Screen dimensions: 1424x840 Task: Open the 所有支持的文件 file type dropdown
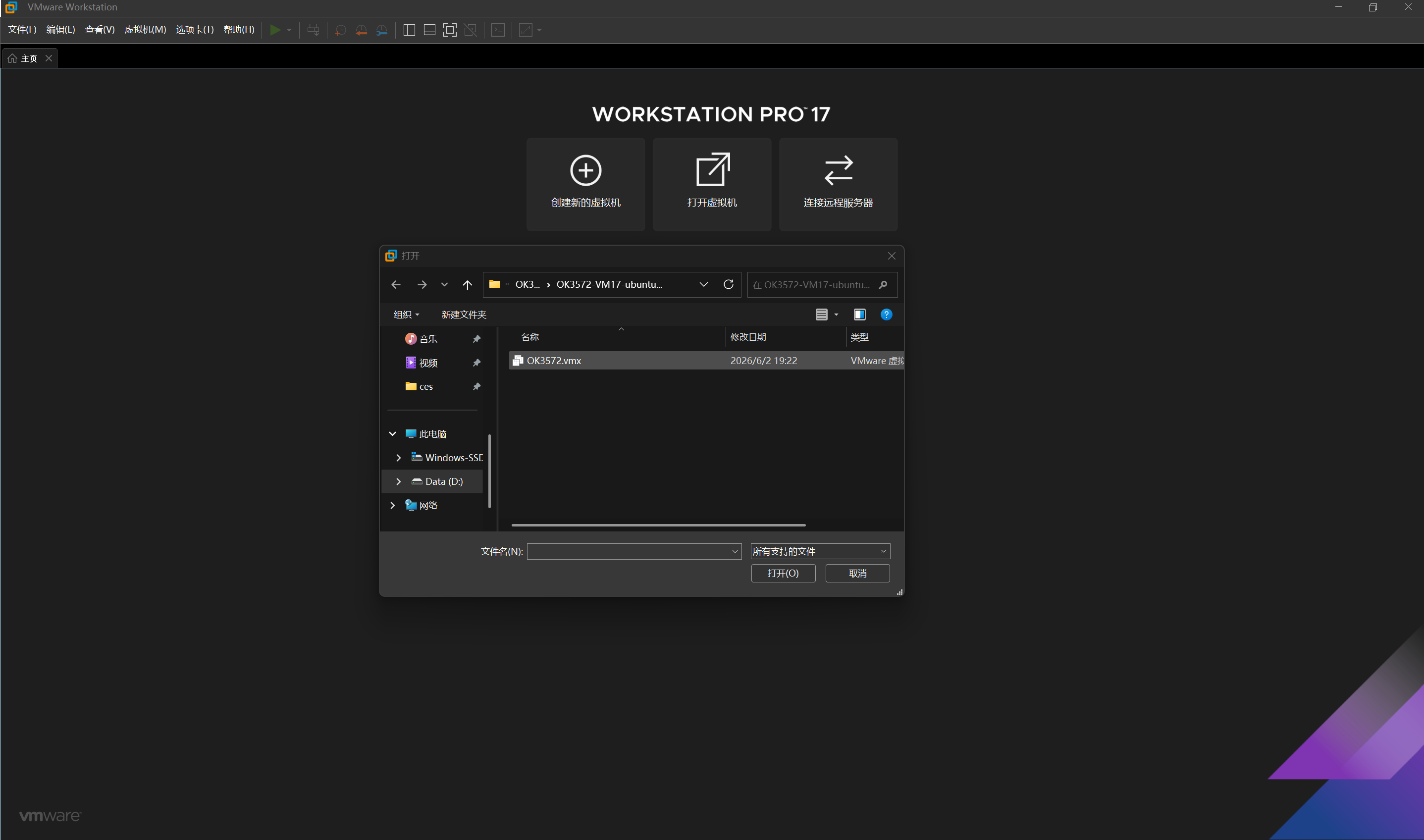coord(820,551)
